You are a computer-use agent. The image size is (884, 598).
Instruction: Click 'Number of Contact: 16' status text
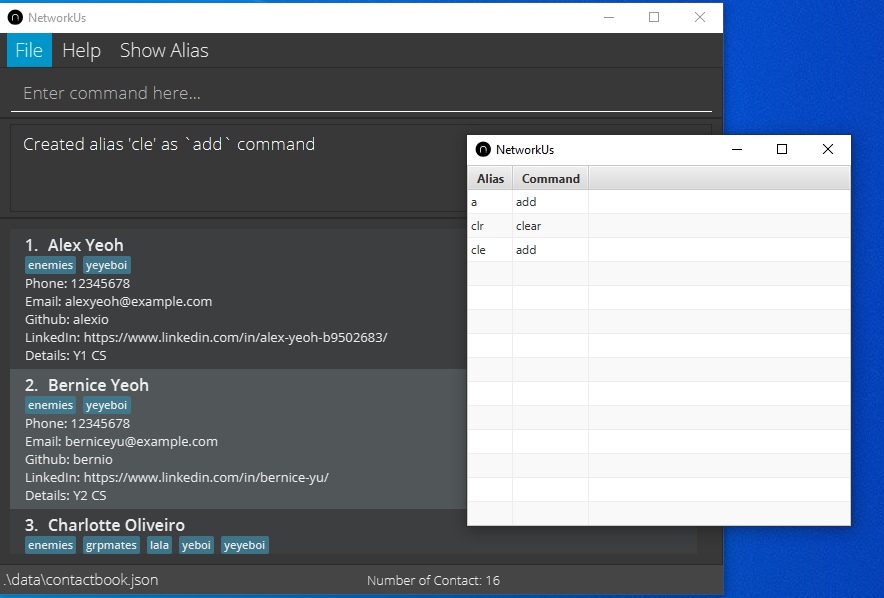434,581
